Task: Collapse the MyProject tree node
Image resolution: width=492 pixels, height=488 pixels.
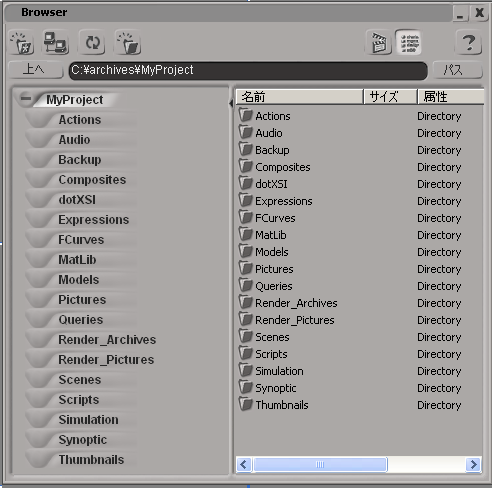Action: (26, 98)
